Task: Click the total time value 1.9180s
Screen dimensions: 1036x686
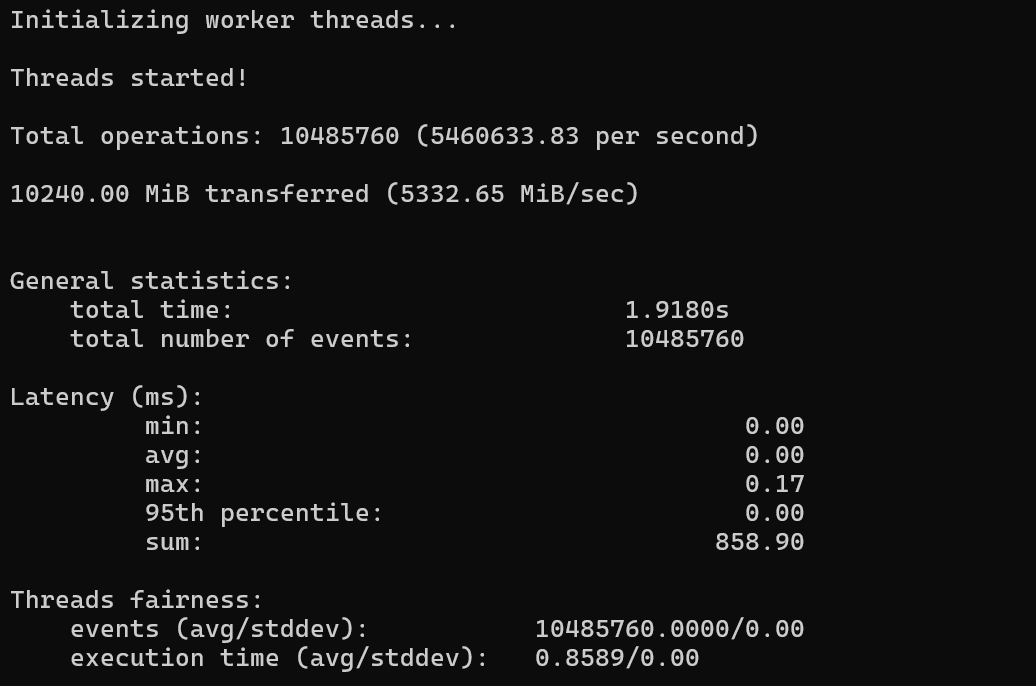Action: (x=677, y=311)
